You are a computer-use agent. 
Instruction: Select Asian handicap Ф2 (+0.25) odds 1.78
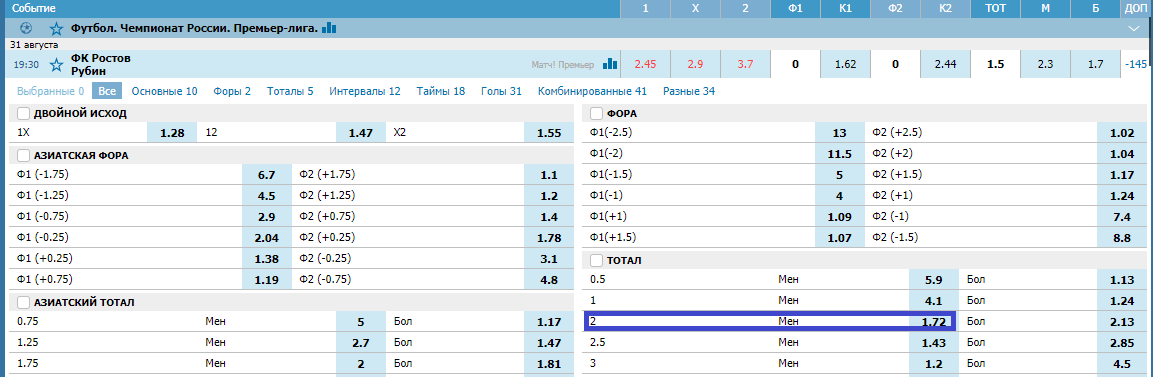[x=549, y=237]
